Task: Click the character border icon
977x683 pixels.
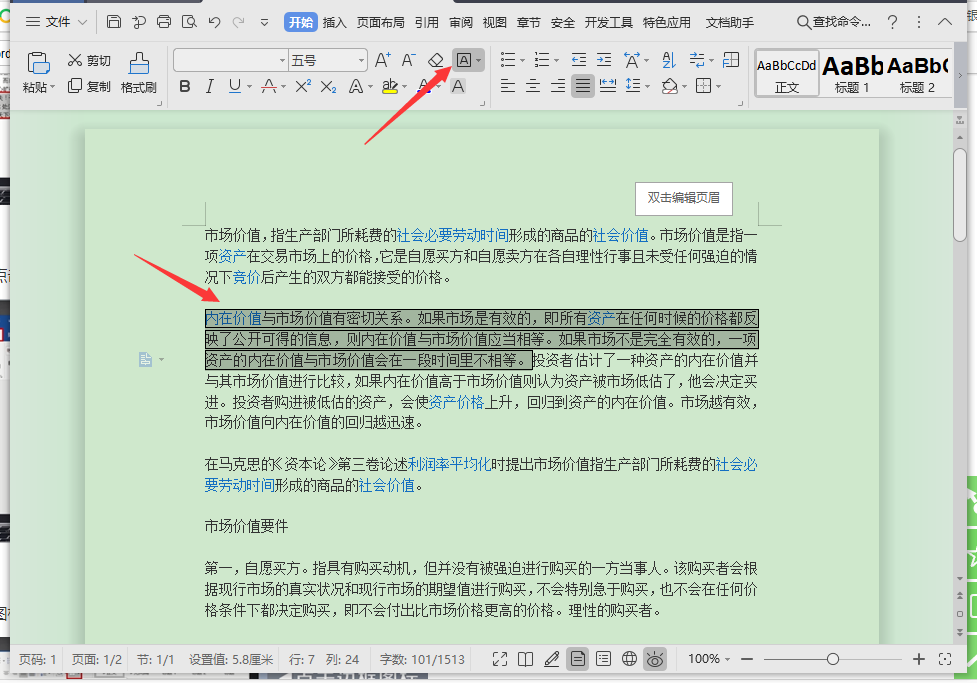Action: (x=463, y=61)
